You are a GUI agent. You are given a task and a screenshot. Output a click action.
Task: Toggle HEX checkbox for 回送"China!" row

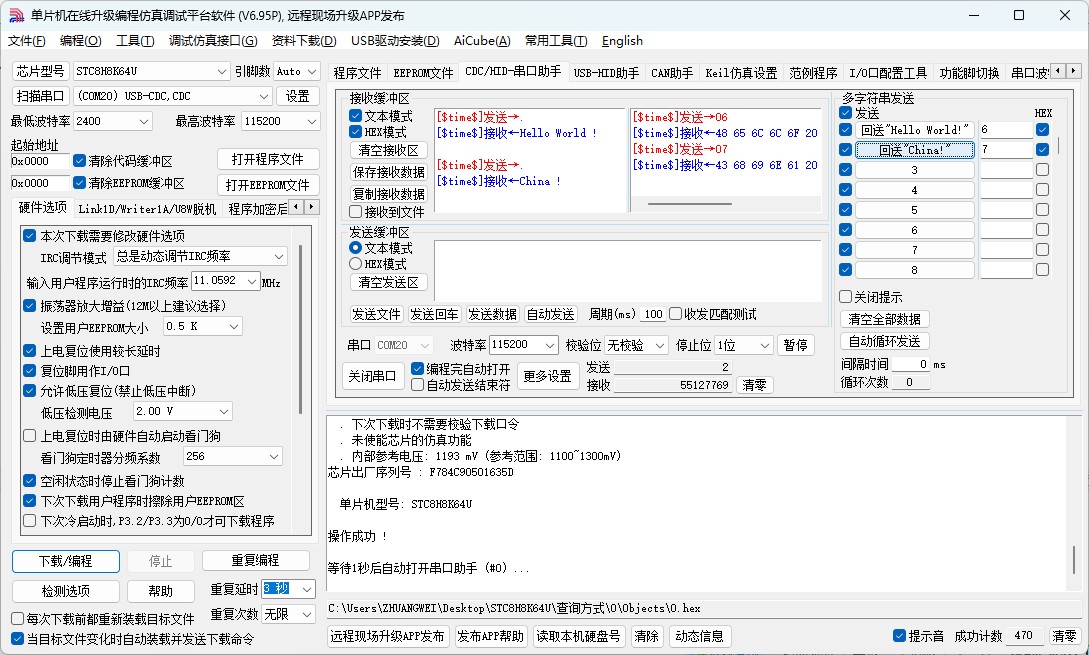click(x=1042, y=149)
